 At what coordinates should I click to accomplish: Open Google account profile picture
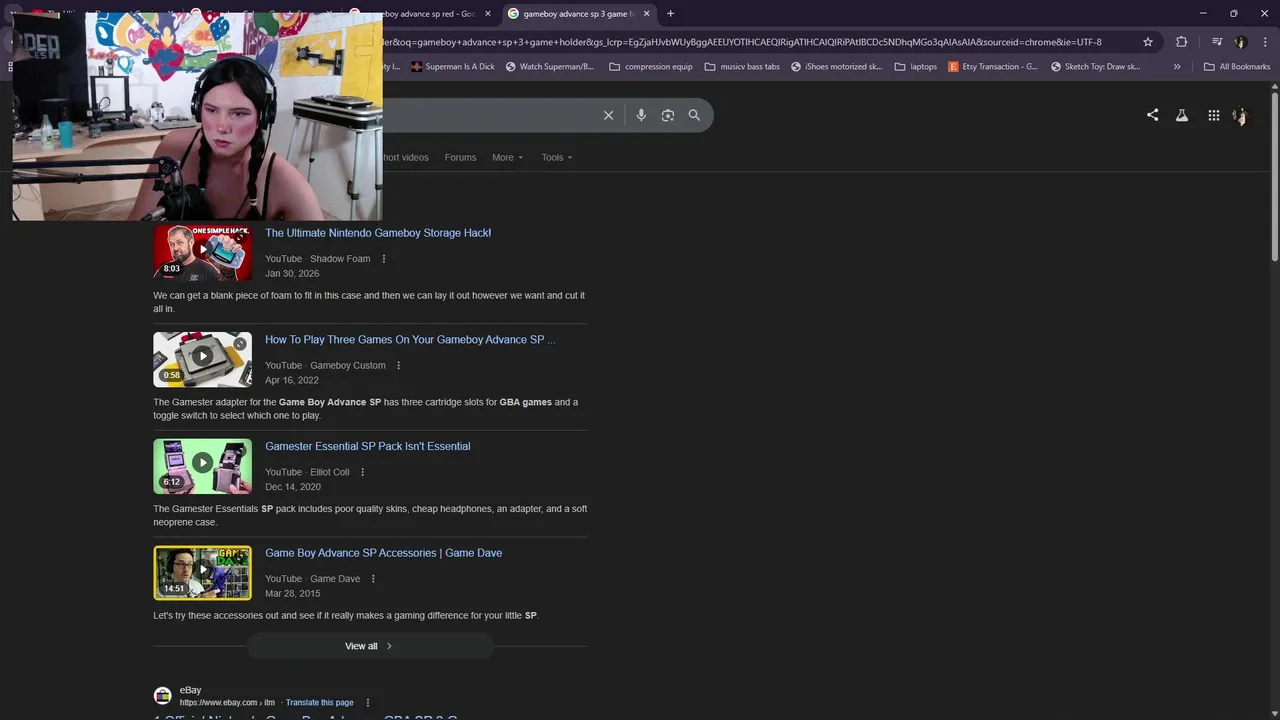tap(1241, 116)
